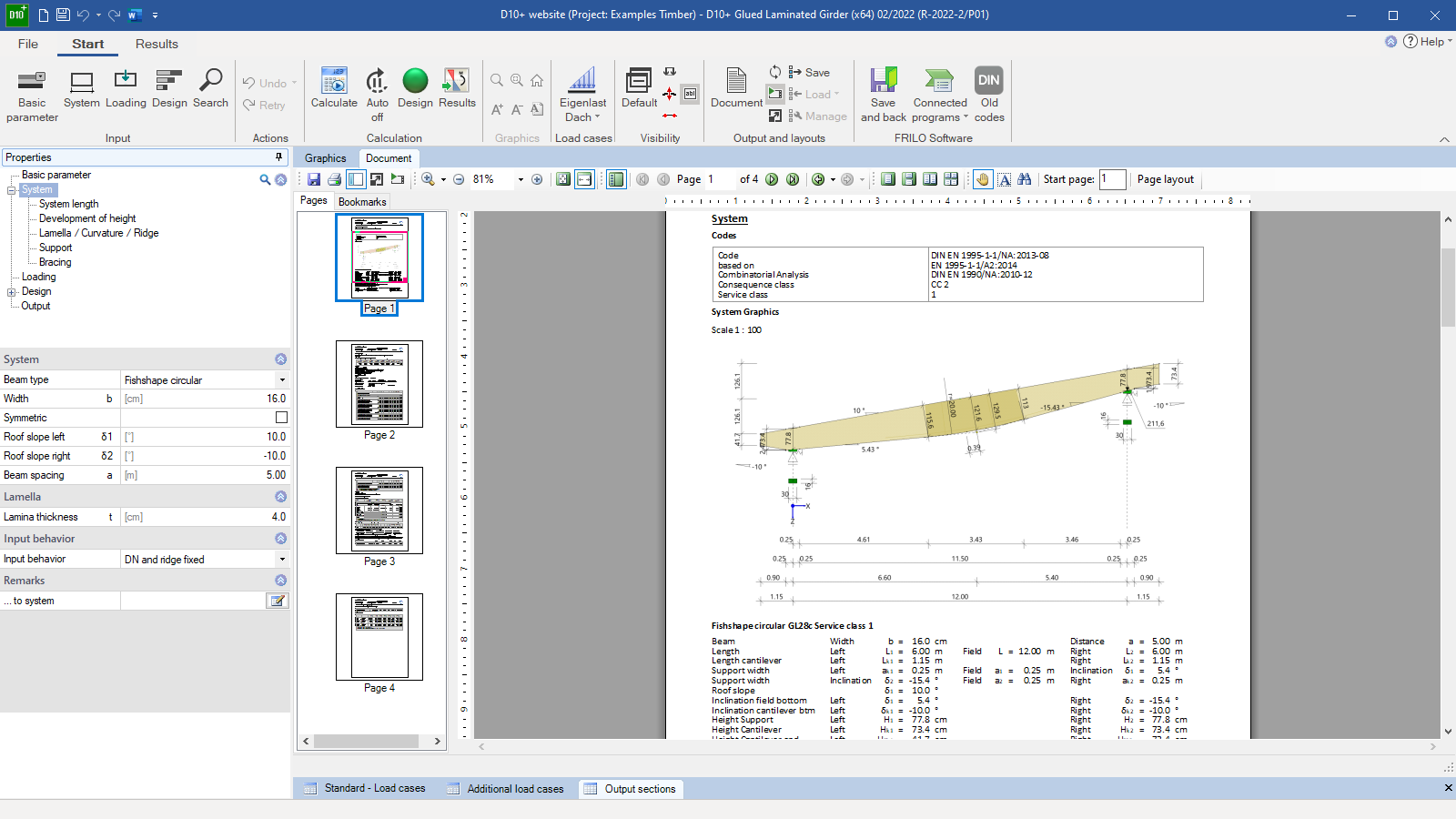
Task: Select the text selection tool
Action: (x=1005, y=179)
